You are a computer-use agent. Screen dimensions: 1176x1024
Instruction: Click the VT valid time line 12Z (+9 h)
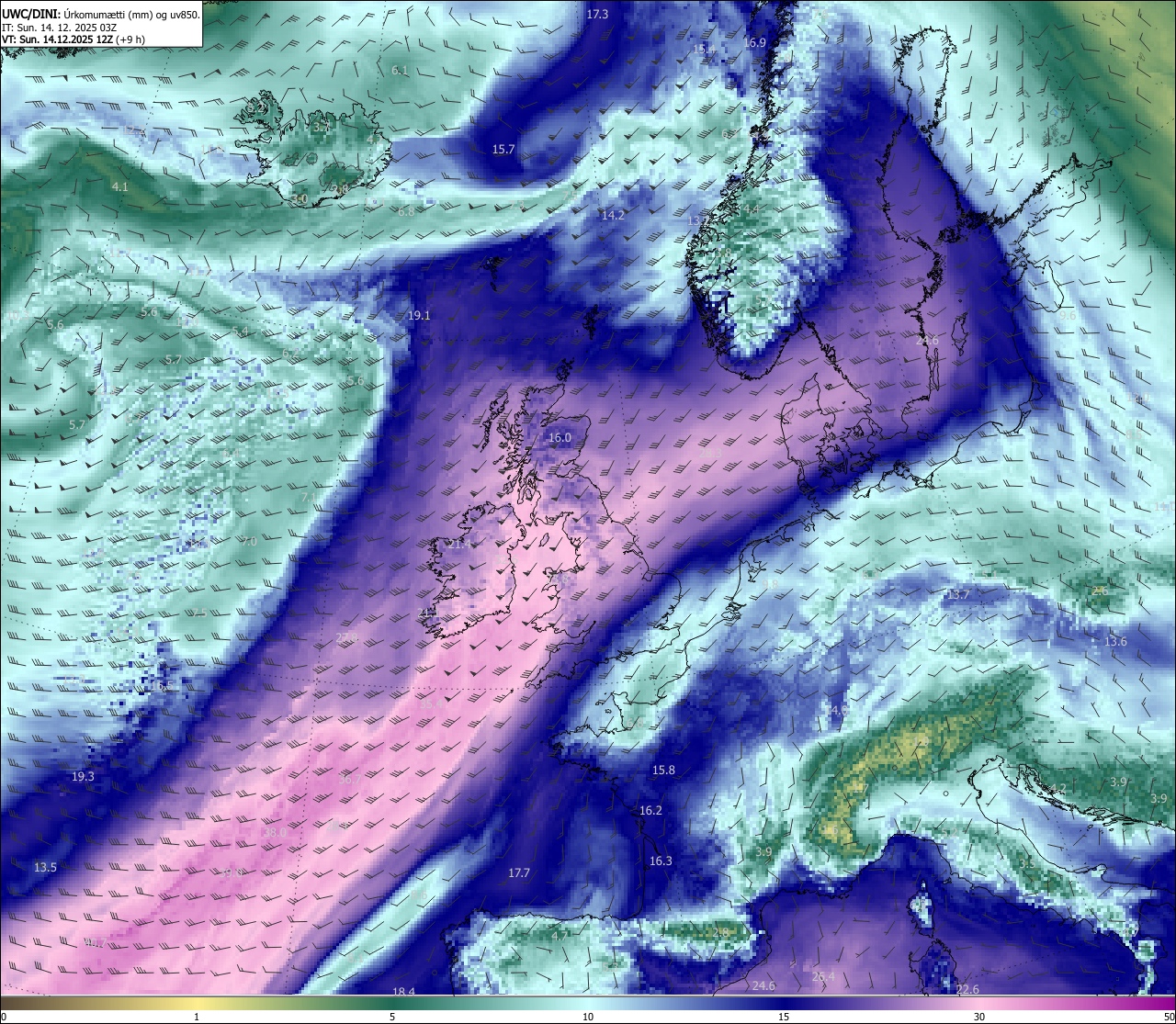pyautogui.click(x=73, y=39)
